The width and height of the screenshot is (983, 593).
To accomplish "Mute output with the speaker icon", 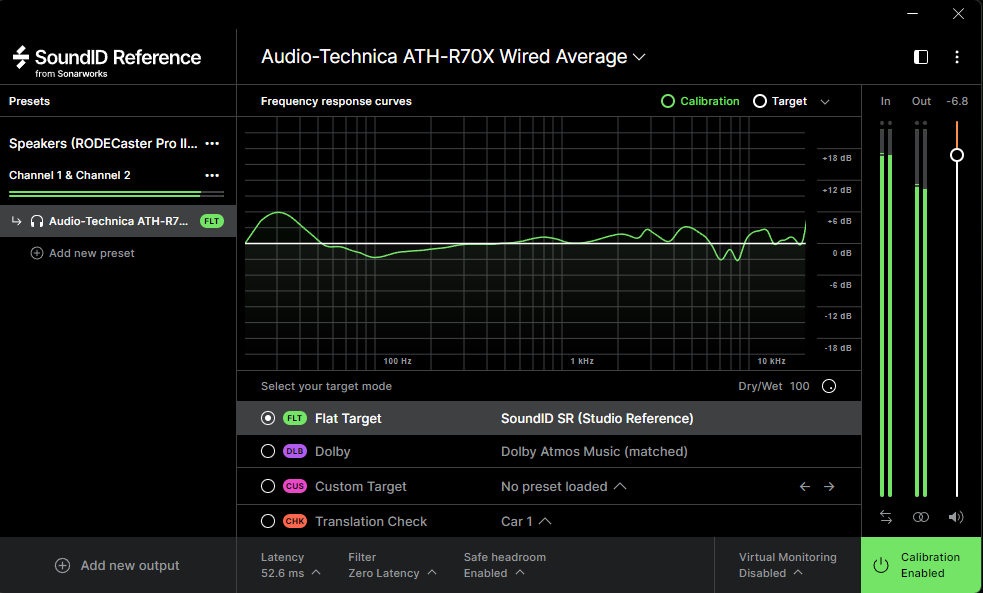I will point(956,517).
